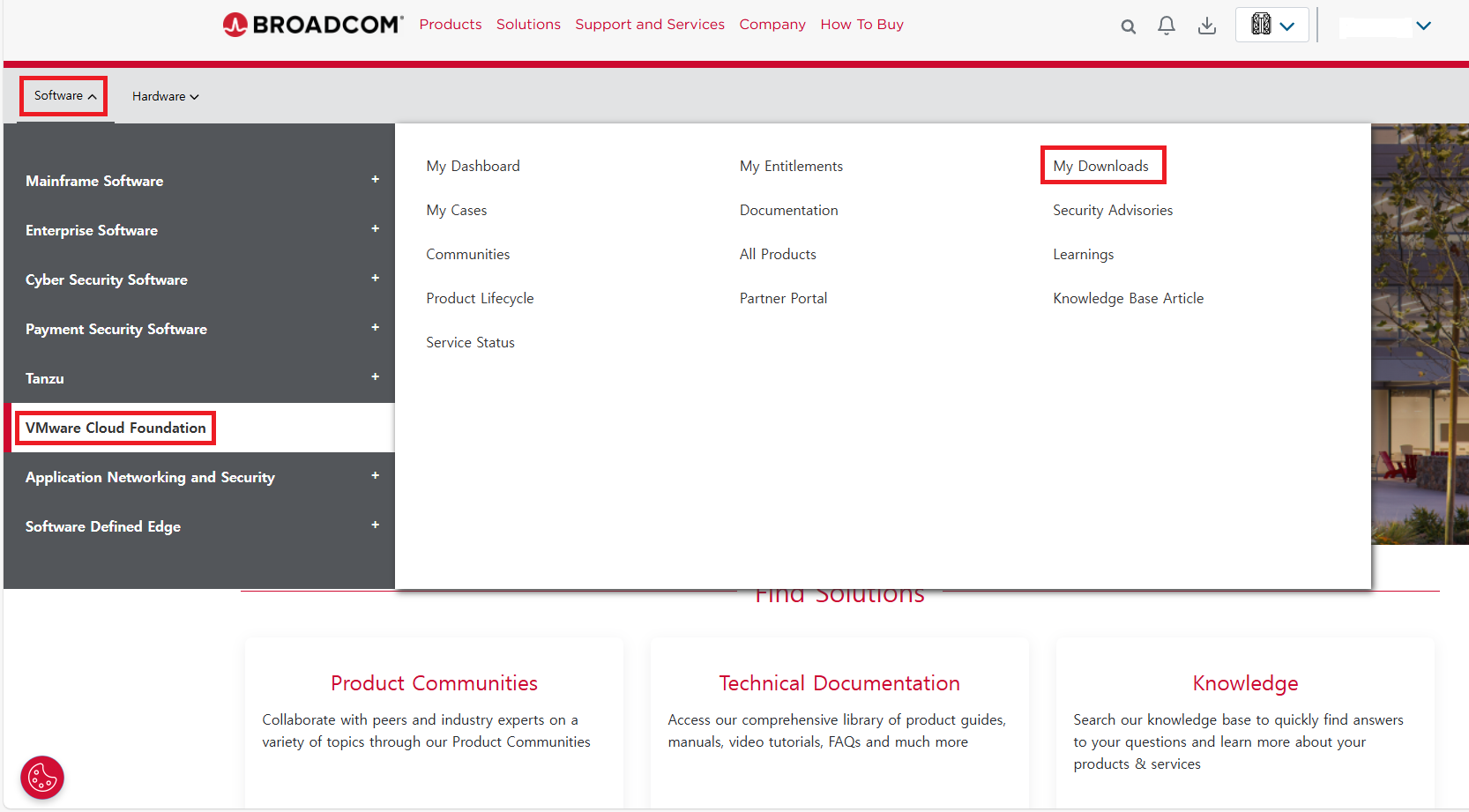The image size is (1469, 812).
Task: Open Security Advisories link
Action: [x=1113, y=210]
